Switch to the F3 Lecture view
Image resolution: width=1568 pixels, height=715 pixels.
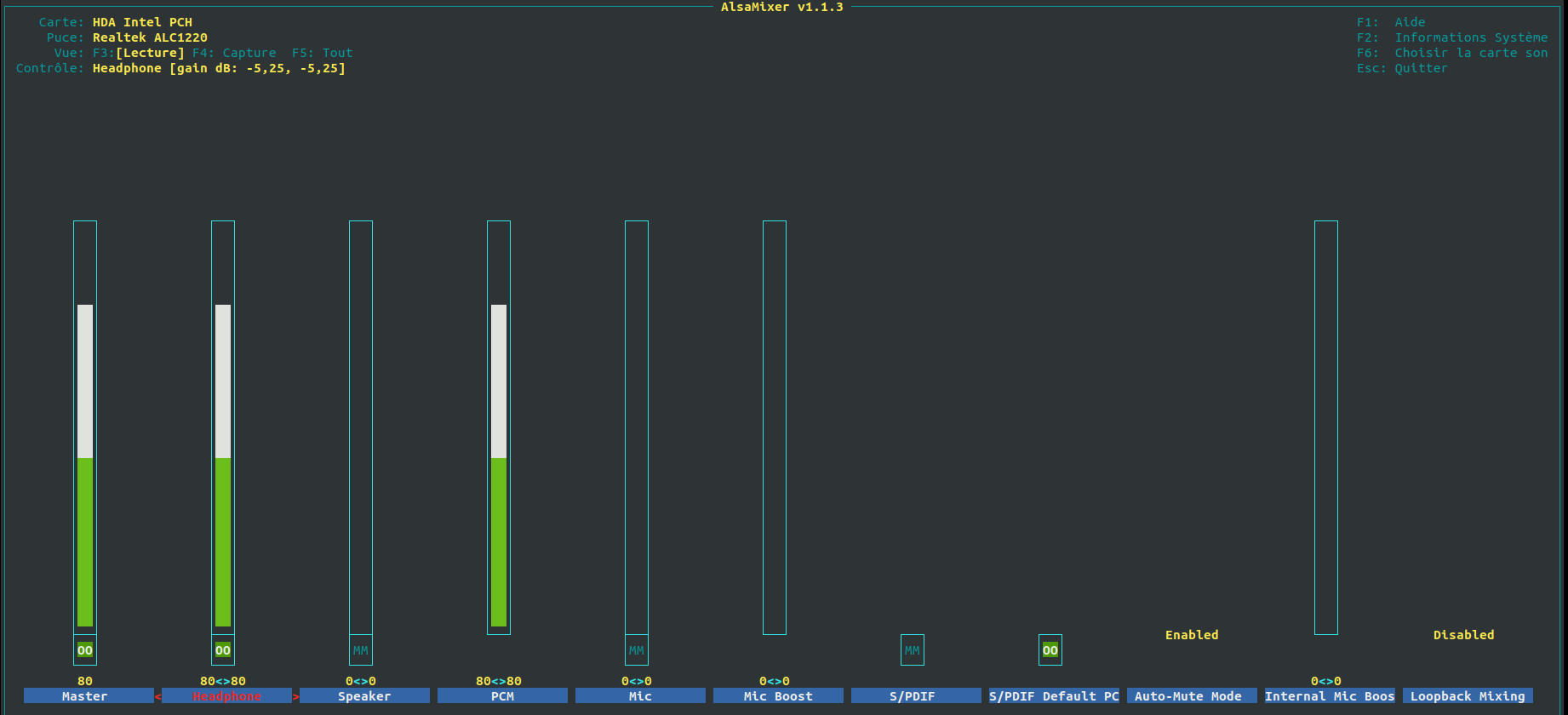click(139, 53)
